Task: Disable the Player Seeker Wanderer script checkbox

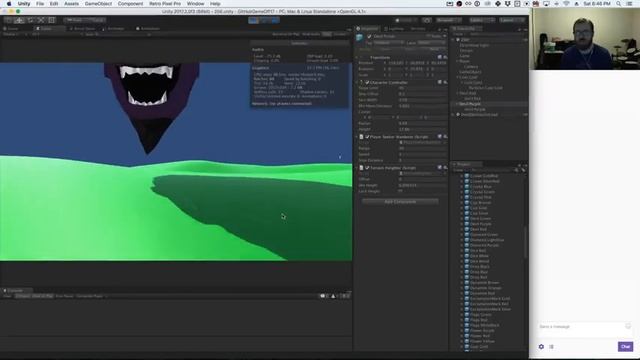Action: click(x=367, y=137)
